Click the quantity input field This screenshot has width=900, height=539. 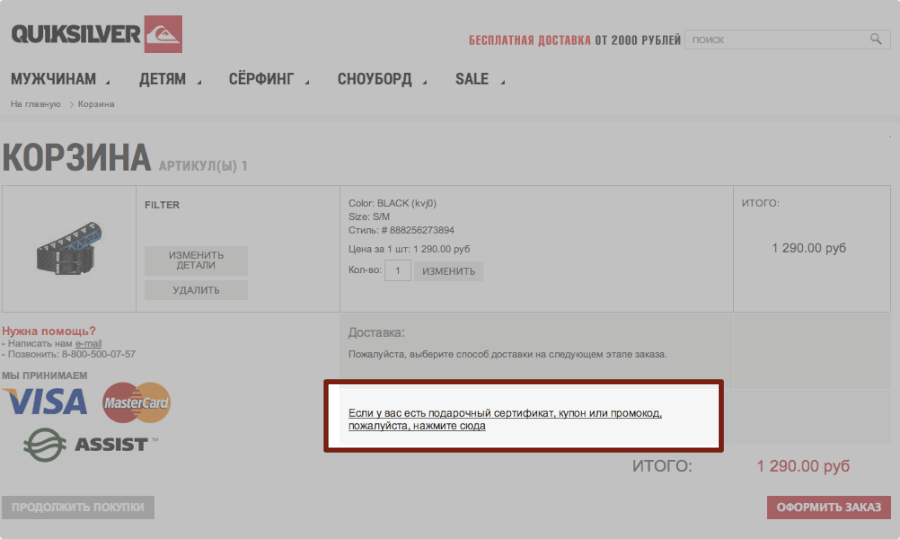tap(397, 271)
